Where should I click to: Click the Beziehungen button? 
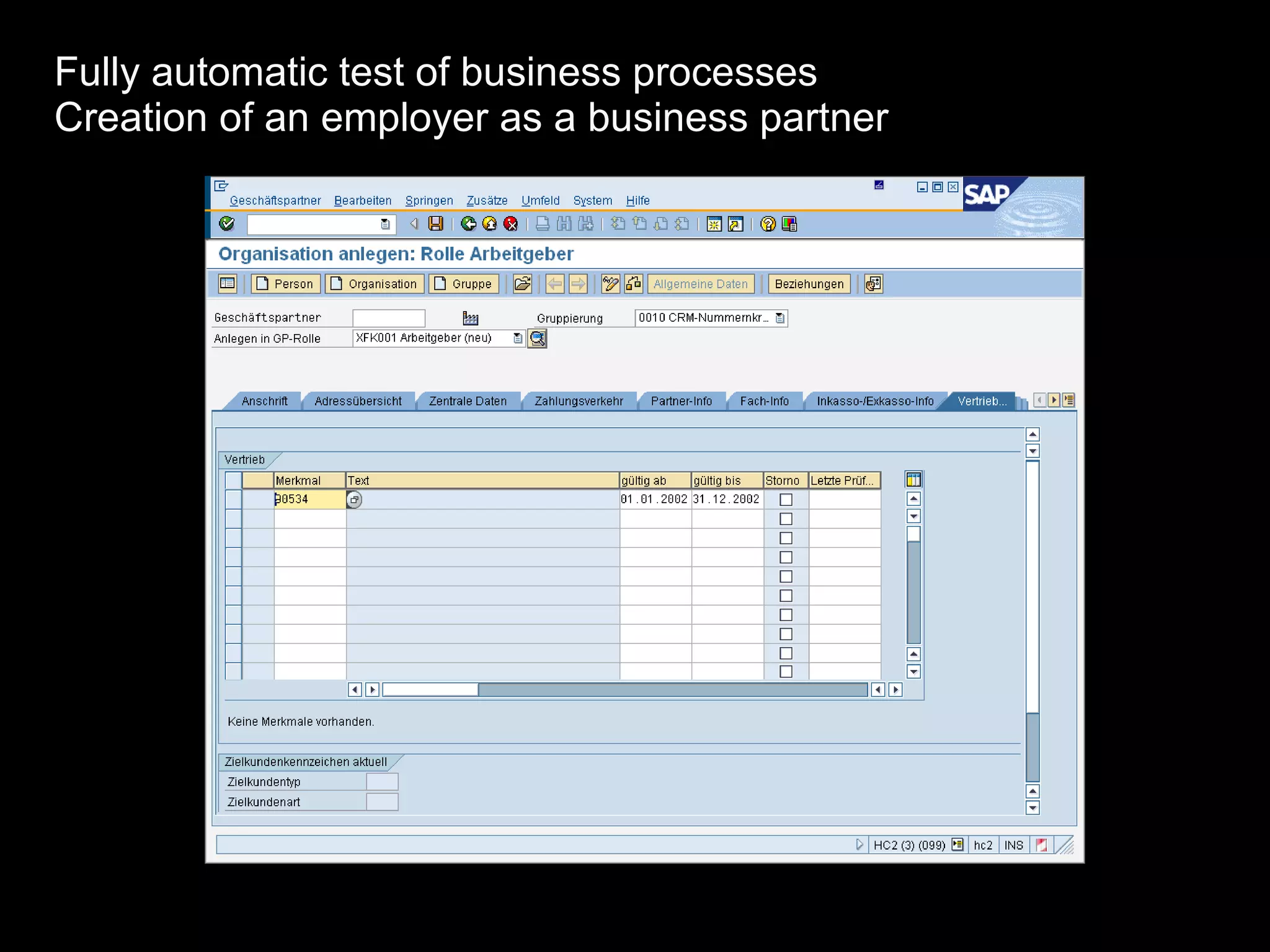point(809,284)
